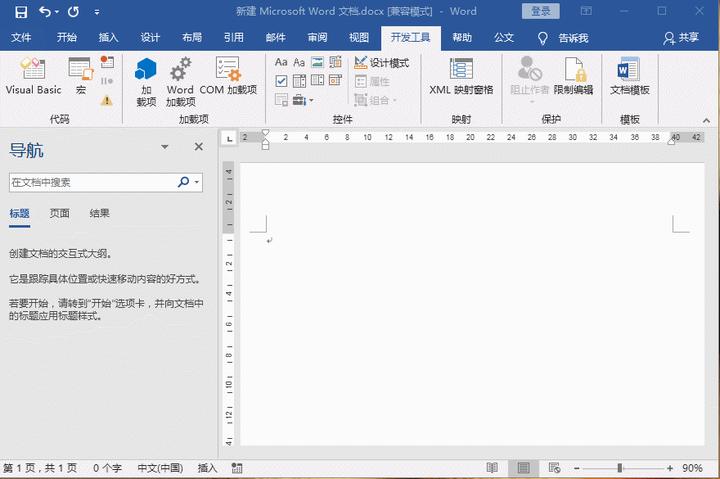
Task: Click page count in status bar
Action: [x=40, y=468]
